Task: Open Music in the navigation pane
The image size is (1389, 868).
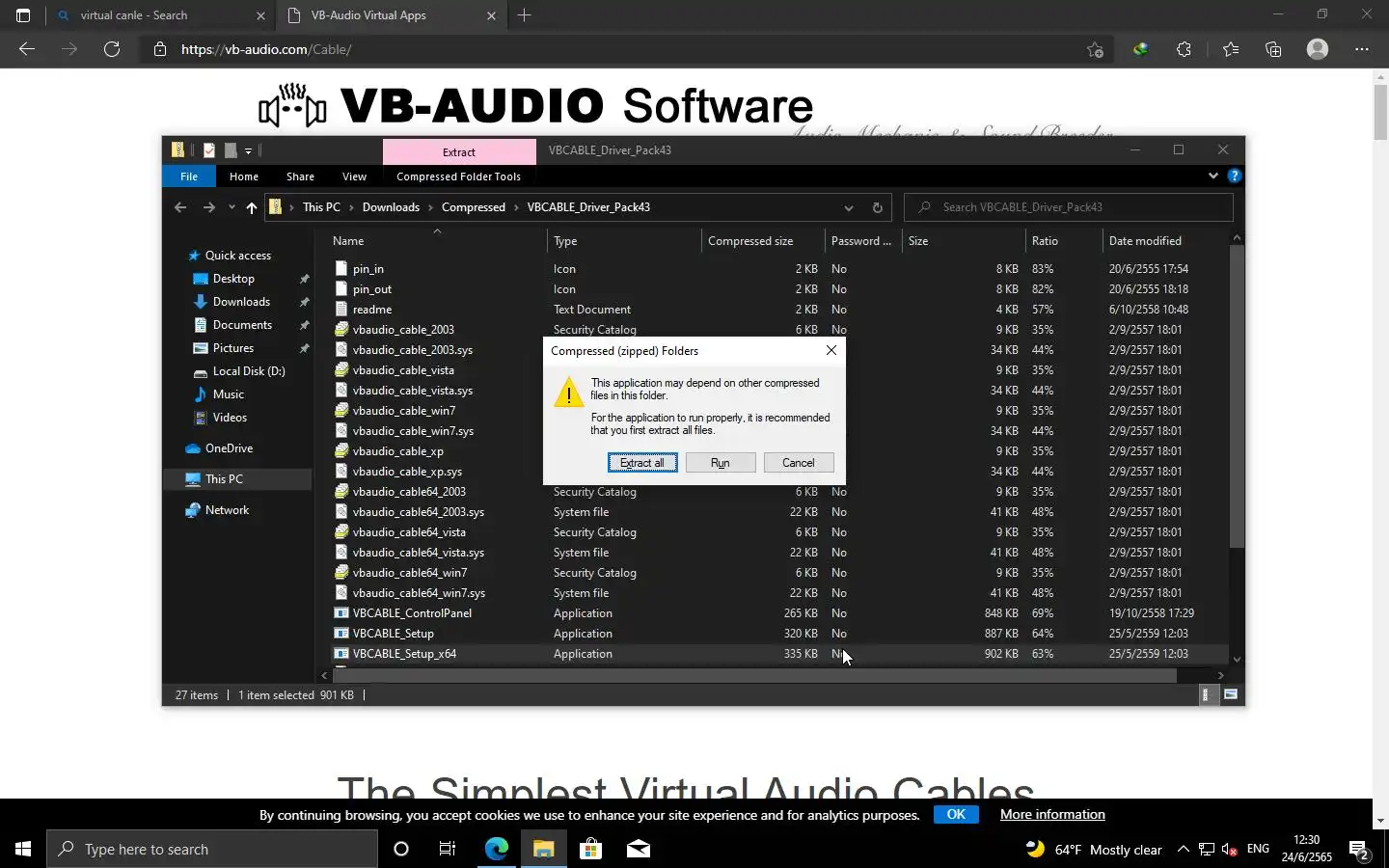Action: [x=228, y=394]
